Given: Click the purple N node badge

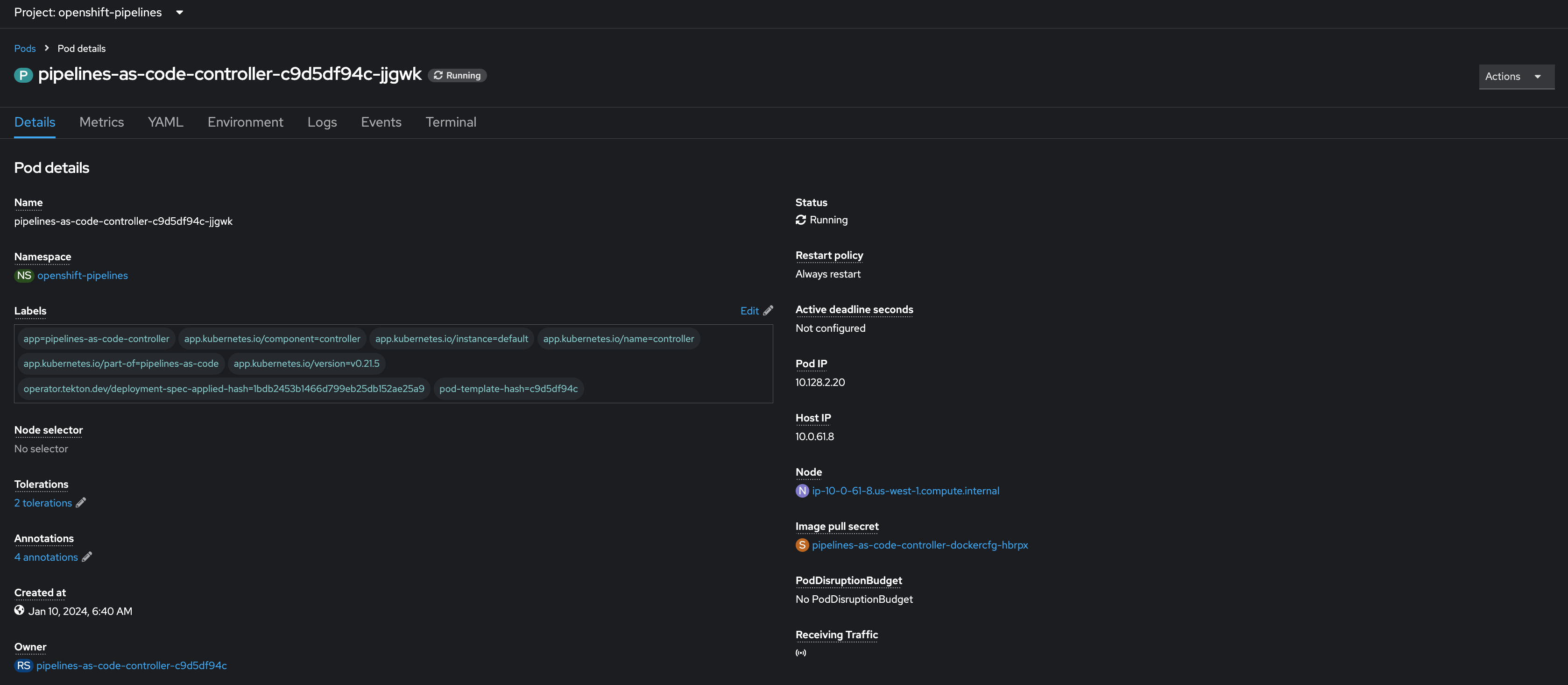Looking at the screenshot, I should tap(802, 491).
